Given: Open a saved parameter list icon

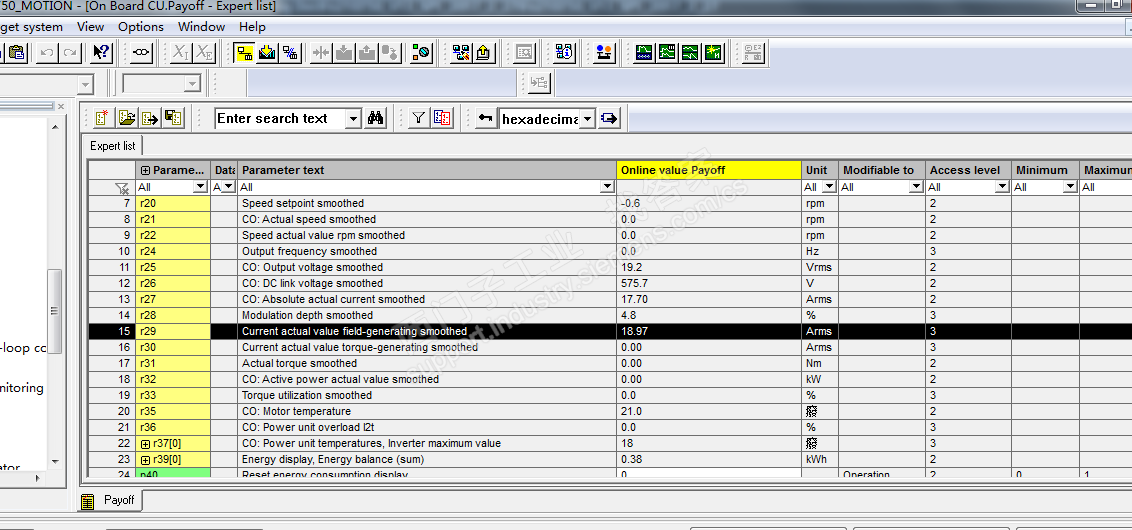Looking at the screenshot, I should point(127,118).
